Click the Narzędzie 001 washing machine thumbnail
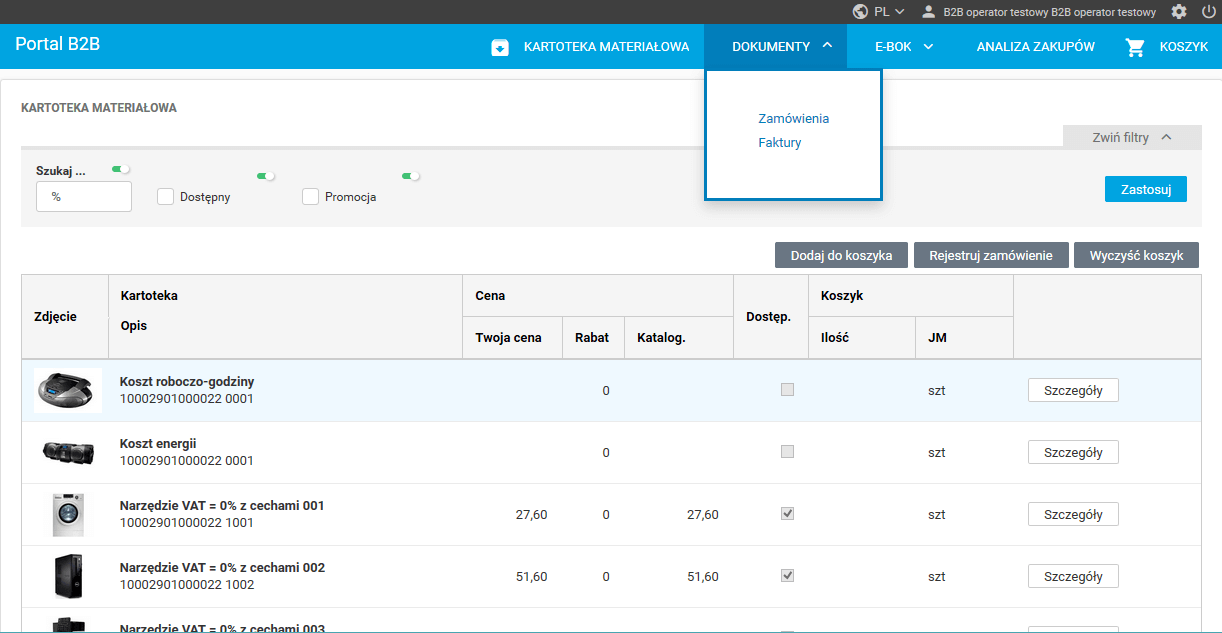Screen dimensions: 1222x633 tap(68, 515)
